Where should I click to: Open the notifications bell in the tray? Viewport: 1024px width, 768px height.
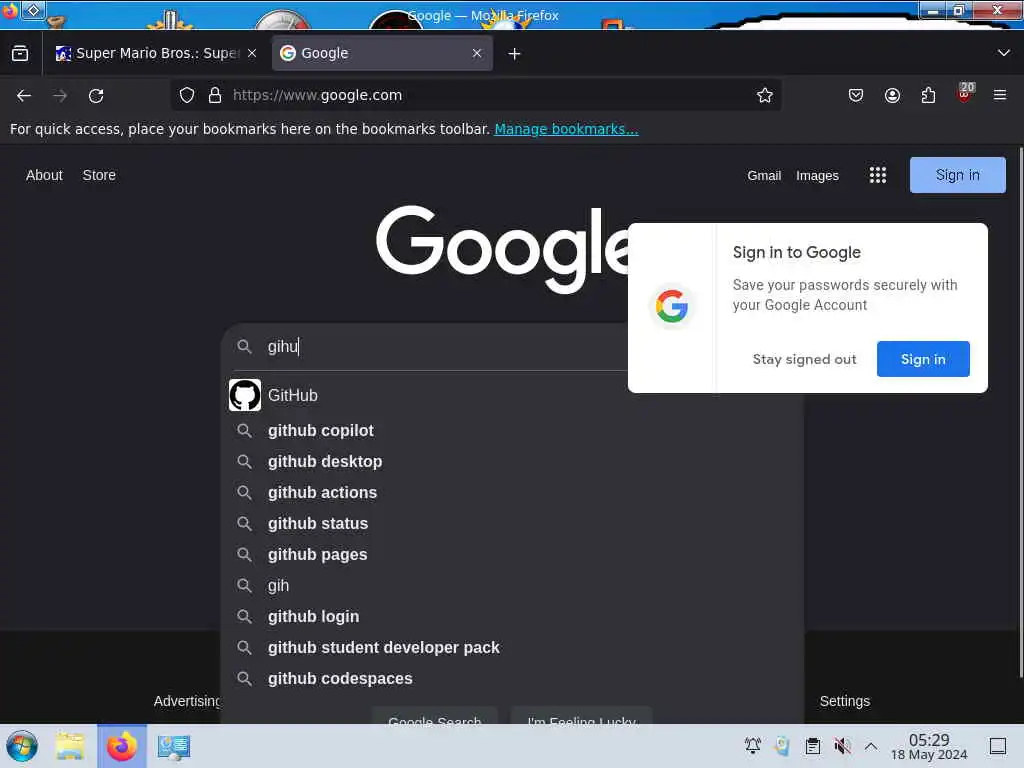pos(753,746)
